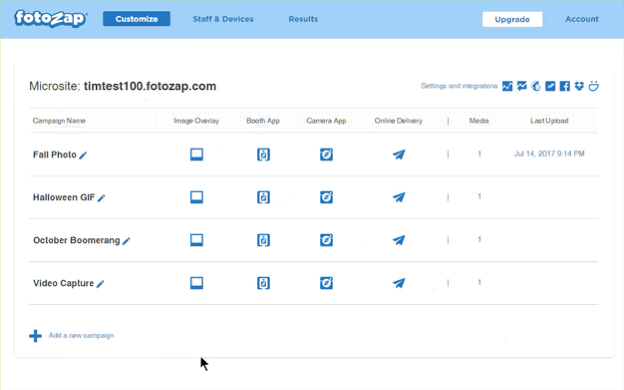
Task: Click the Media column header
Action: point(479,121)
